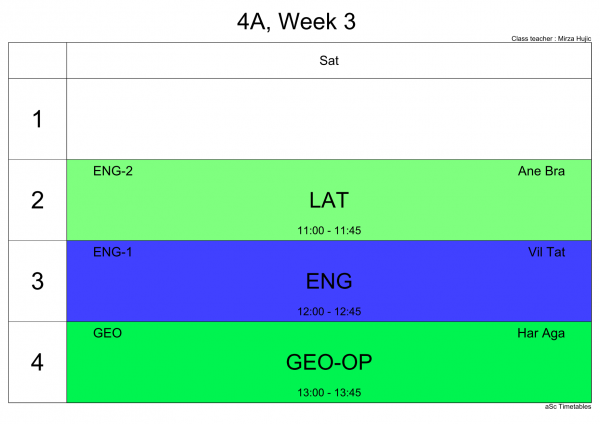This screenshot has width=600, height=424.
Task: Click the 13:00 - 13:45 time label
Action: pos(329,393)
